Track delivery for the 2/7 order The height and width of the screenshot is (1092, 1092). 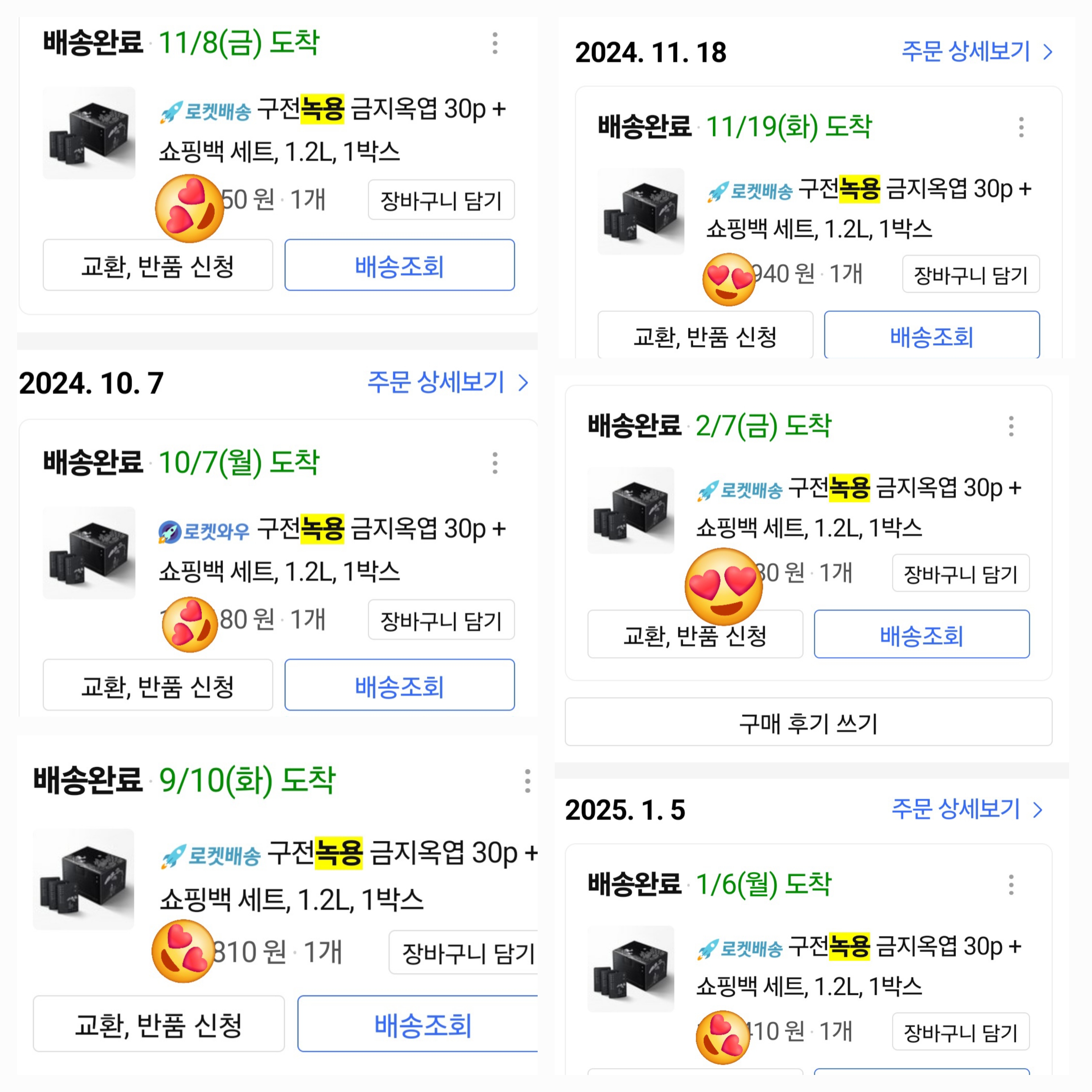click(x=921, y=635)
